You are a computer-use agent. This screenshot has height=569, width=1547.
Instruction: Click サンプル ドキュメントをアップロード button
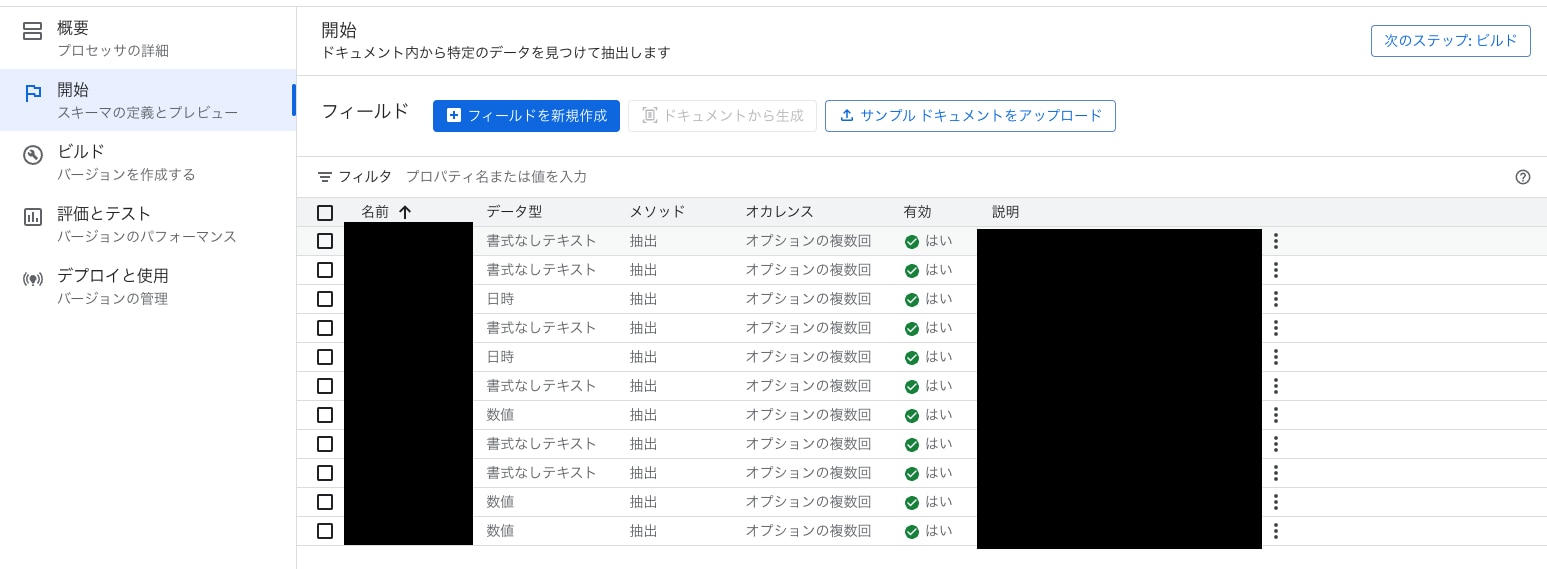(x=969, y=116)
